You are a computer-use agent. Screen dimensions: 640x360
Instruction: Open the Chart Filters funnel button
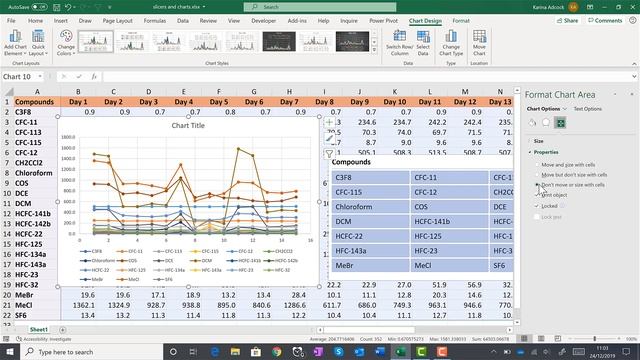coord(329,154)
